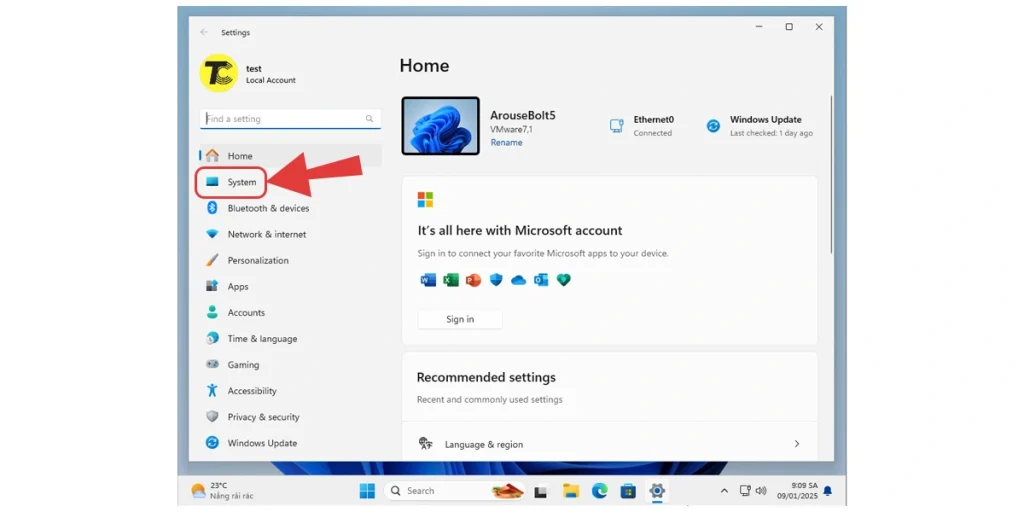Screen dimensions: 1024x512
Task: Select Windows Update in sidebar
Action: click(x=261, y=443)
